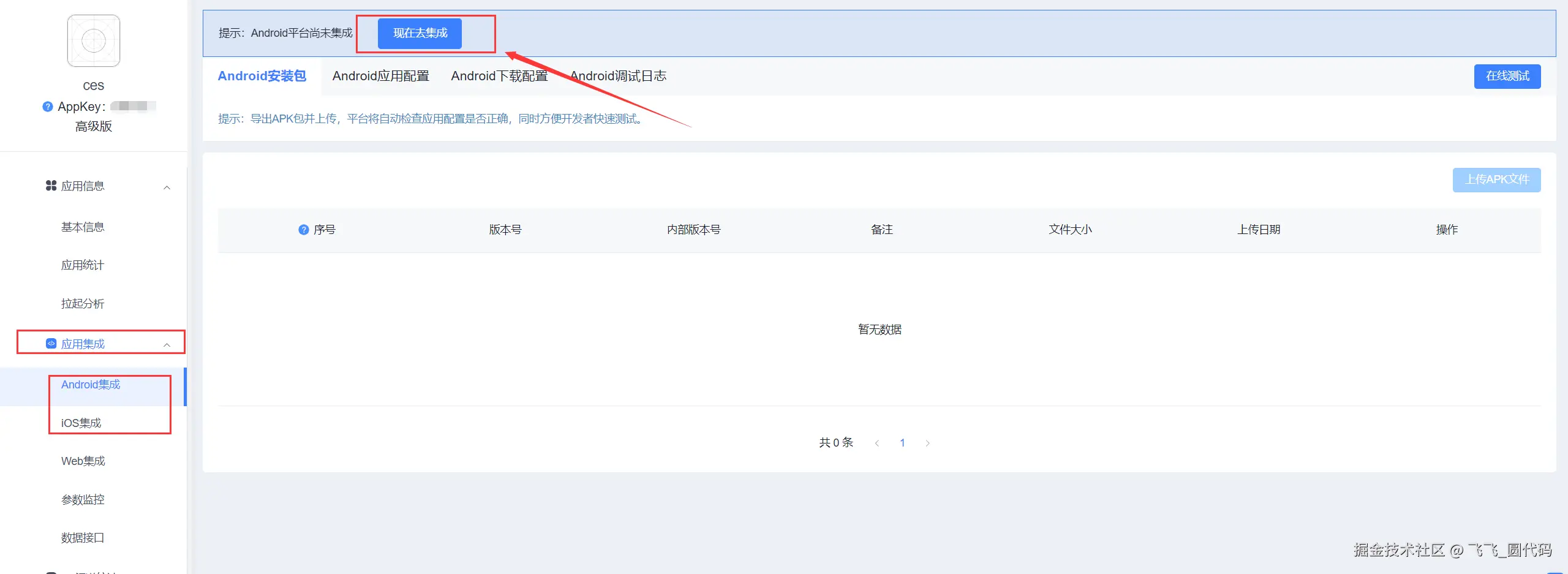Image resolution: width=1568 pixels, height=574 pixels.
Task: Click the 应用信息 menu label
Action: 83,186
